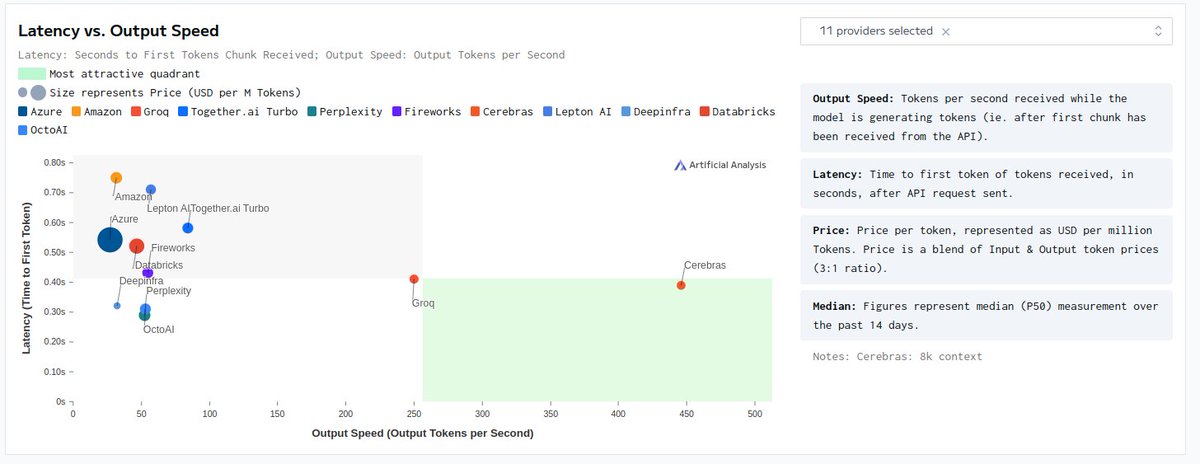Click the Median definition box
1200x464 pixels.
pyautogui.click(x=986, y=314)
